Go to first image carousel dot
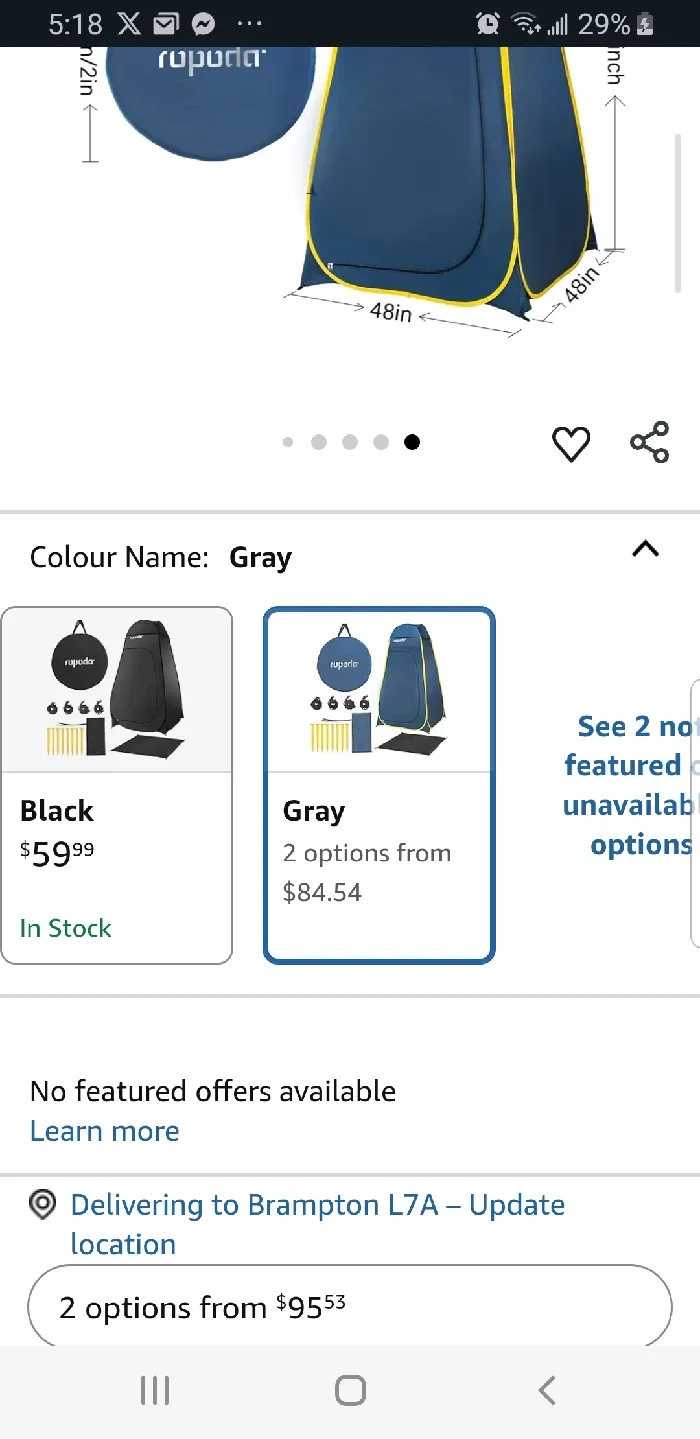Image resolution: width=700 pixels, height=1439 pixels. click(x=288, y=442)
